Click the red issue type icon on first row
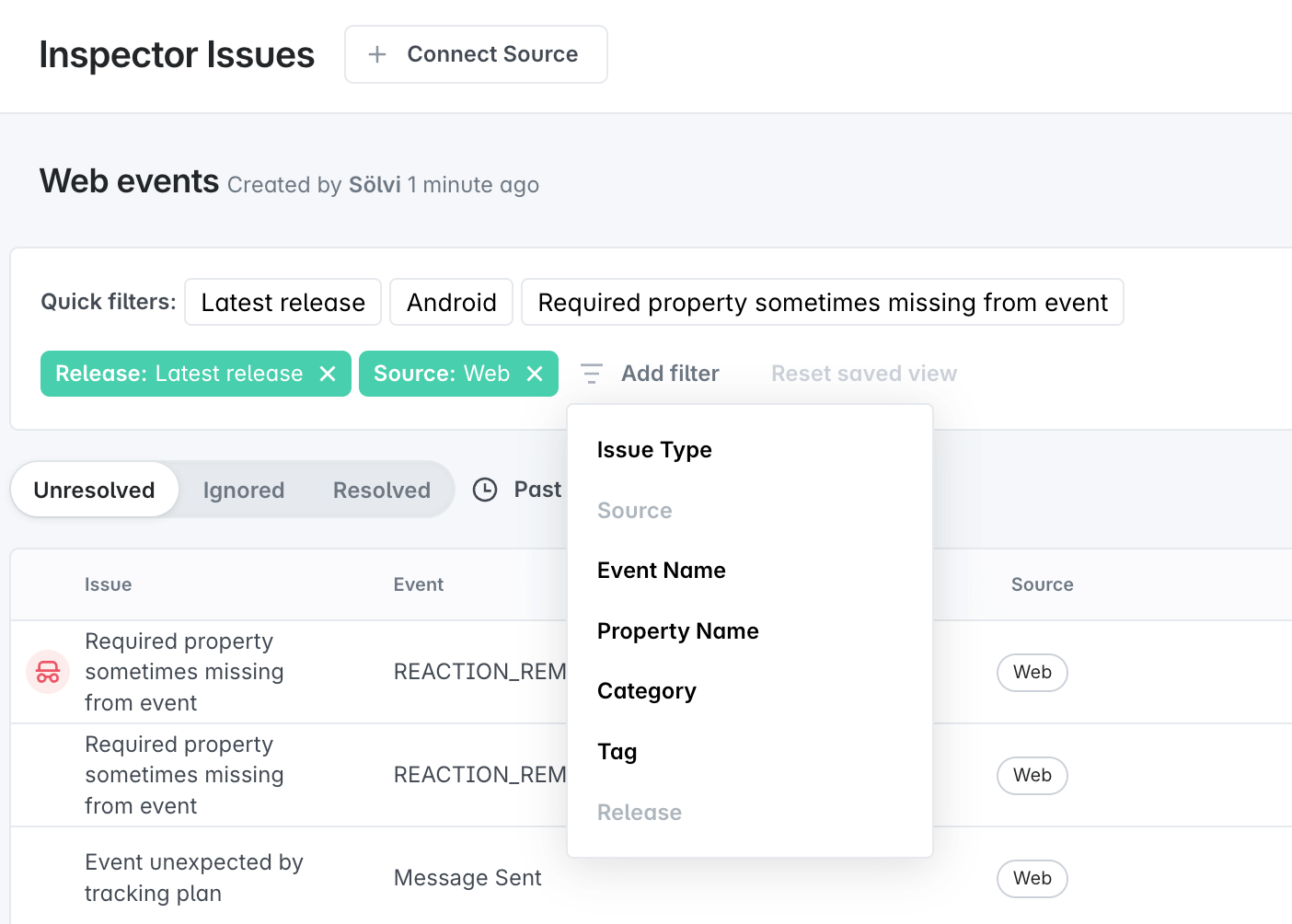This screenshot has height=924, width=1292. 47,672
